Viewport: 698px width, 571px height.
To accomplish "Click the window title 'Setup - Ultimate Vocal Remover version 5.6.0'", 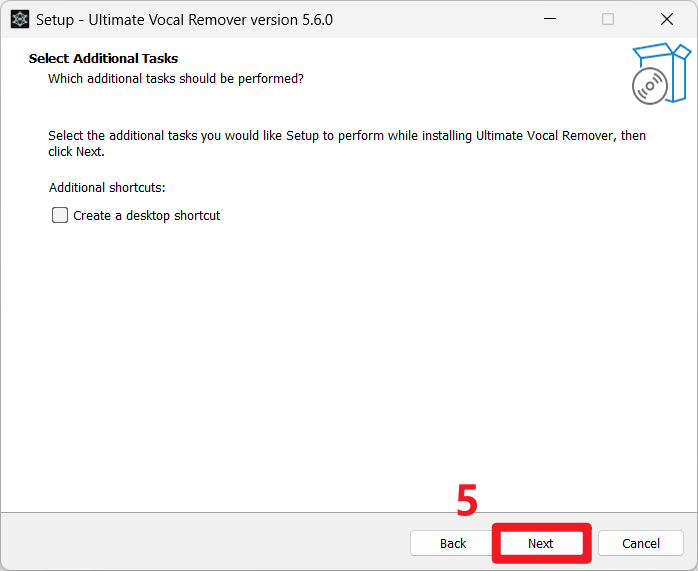I will 184,20.
